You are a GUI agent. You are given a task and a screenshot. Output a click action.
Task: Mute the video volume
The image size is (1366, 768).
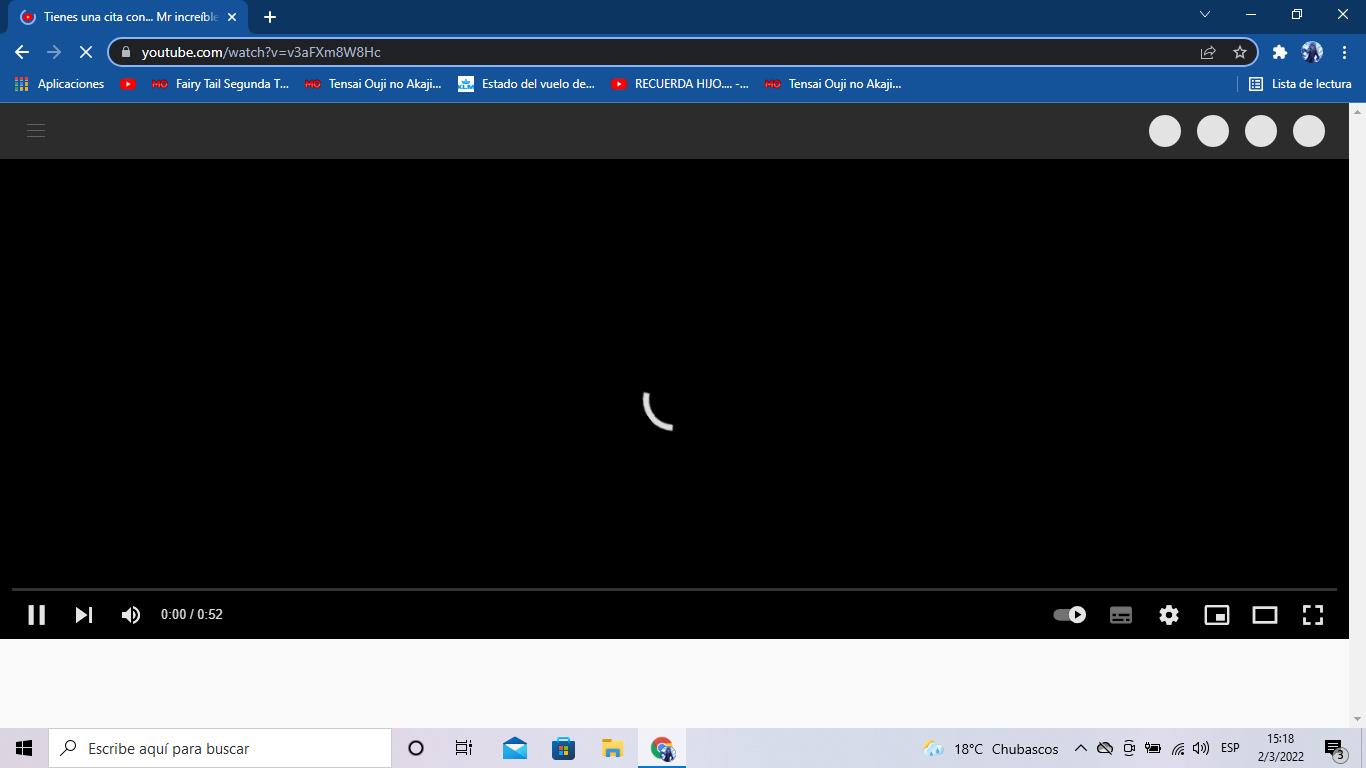[131, 615]
